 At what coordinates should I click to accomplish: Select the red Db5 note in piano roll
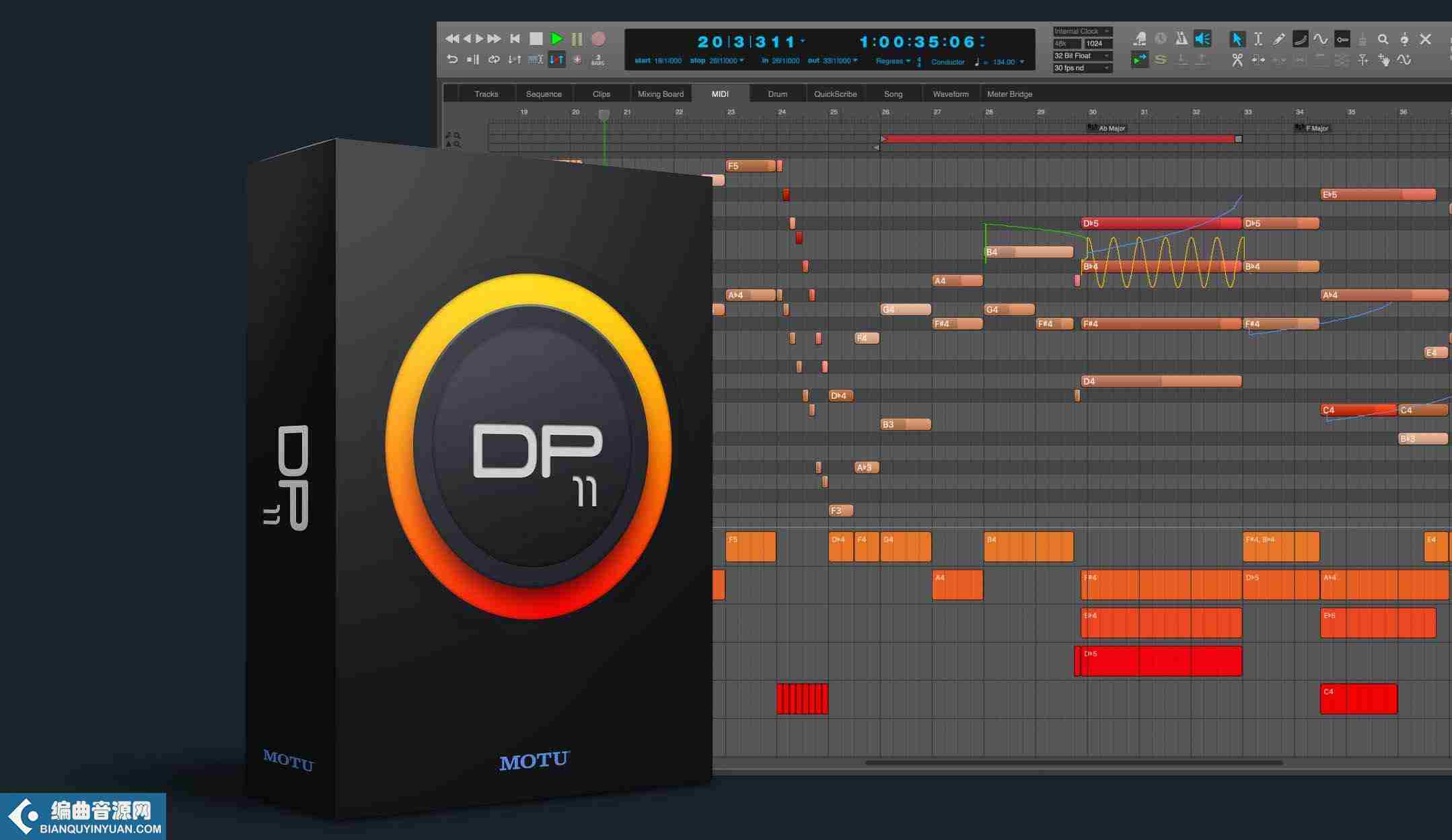pyautogui.click(x=1161, y=223)
